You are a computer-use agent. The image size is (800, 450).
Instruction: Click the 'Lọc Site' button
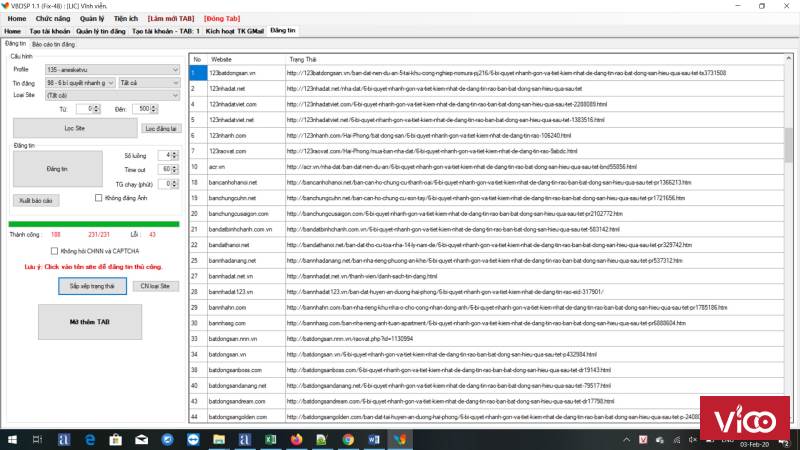coord(75,128)
